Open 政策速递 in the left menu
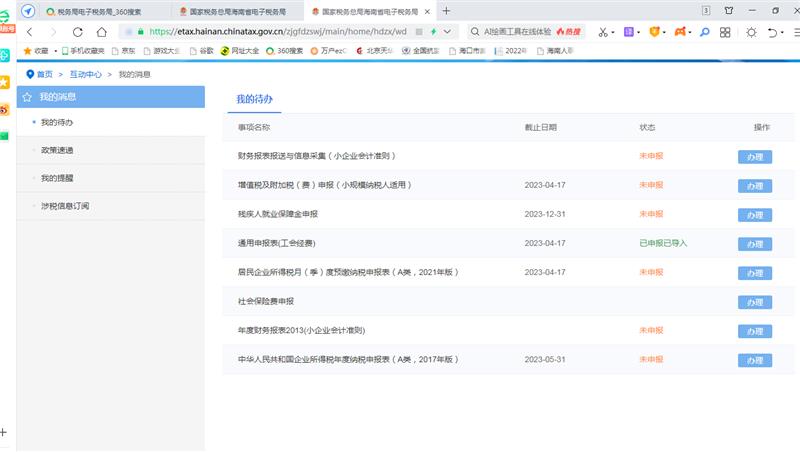This screenshot has width=800, height=452. (57, 150)
